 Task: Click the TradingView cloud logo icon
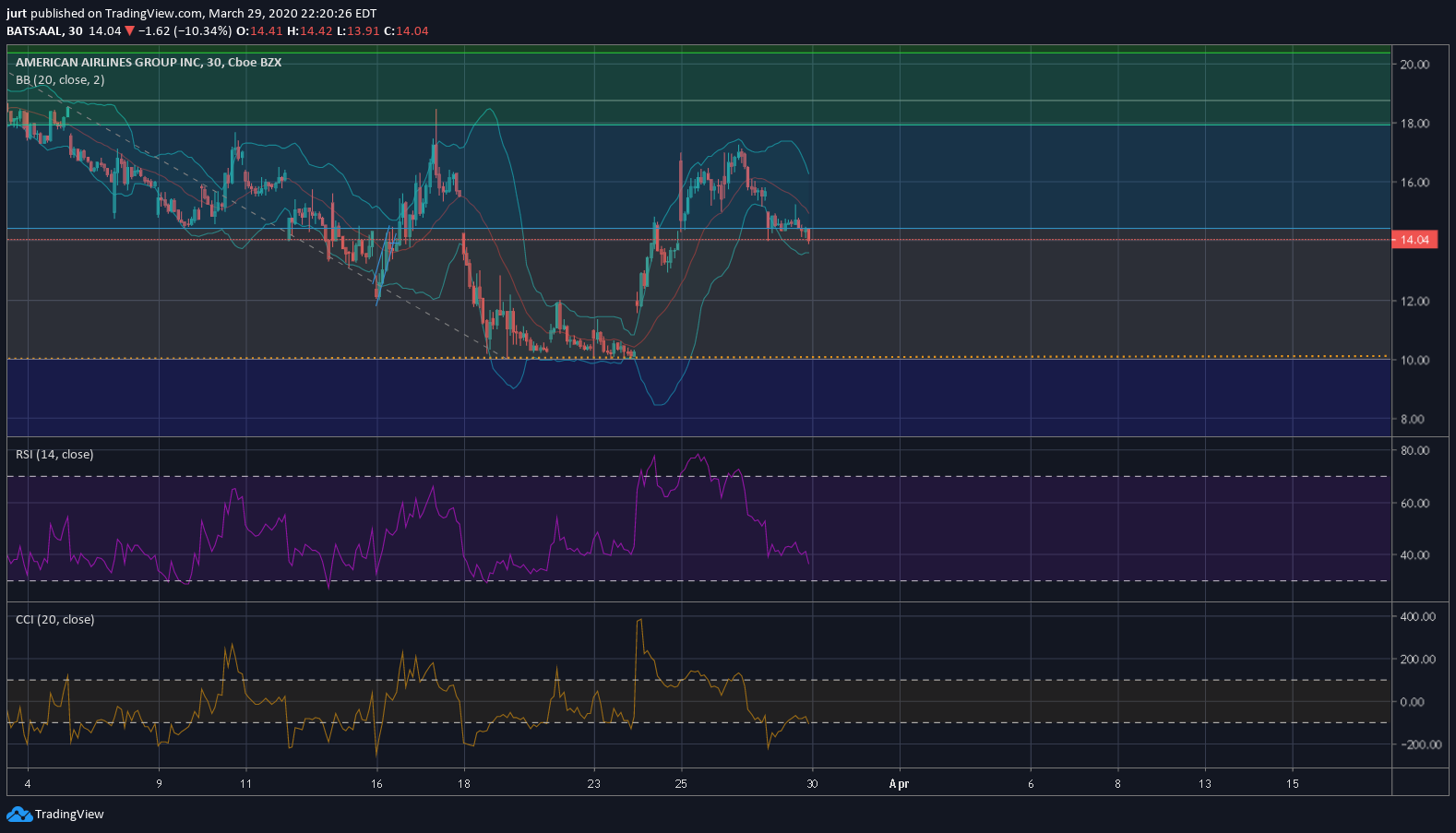coord(18,814)
